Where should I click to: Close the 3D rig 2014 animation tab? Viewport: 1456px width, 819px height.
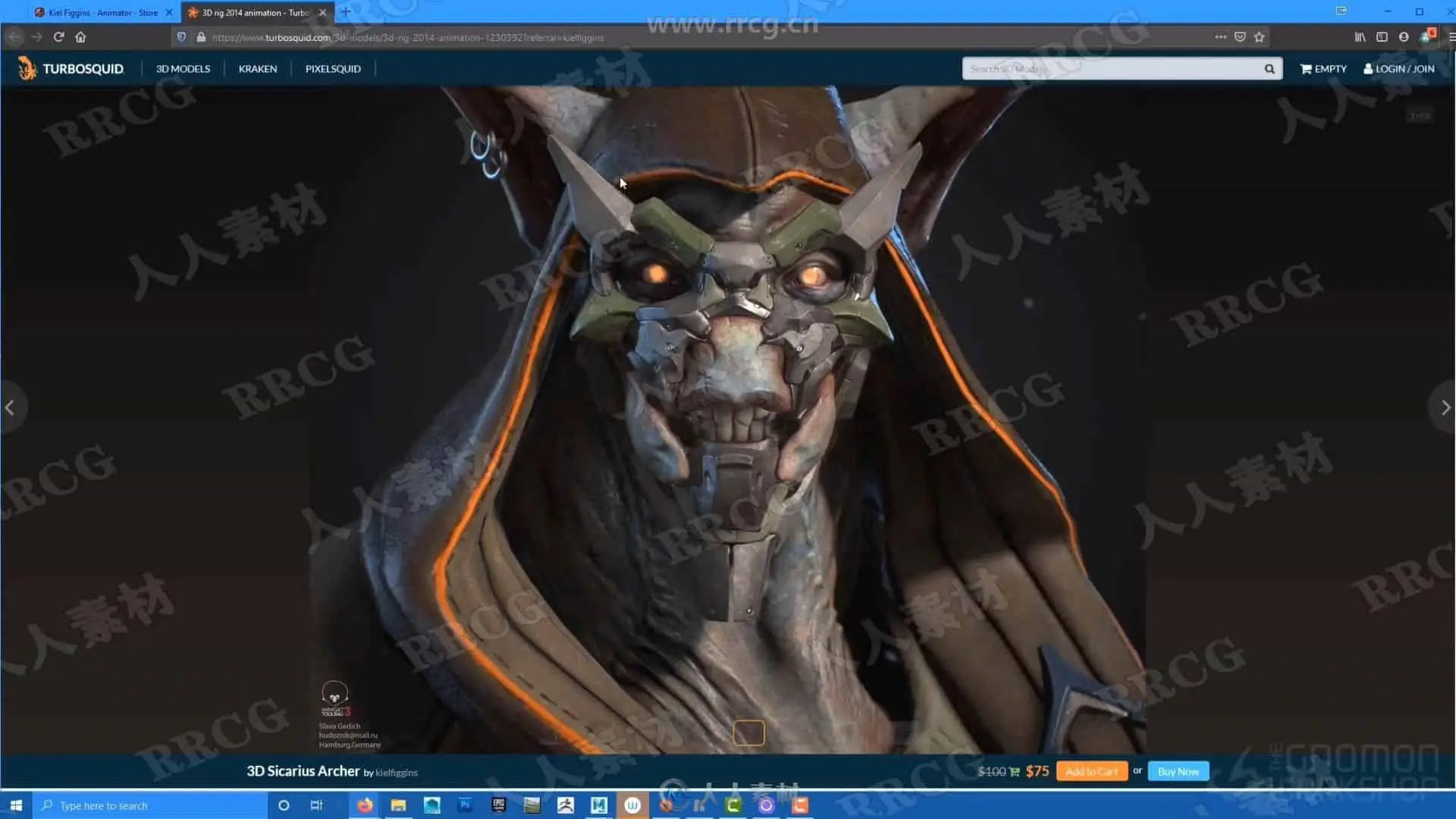coord(322,12)
